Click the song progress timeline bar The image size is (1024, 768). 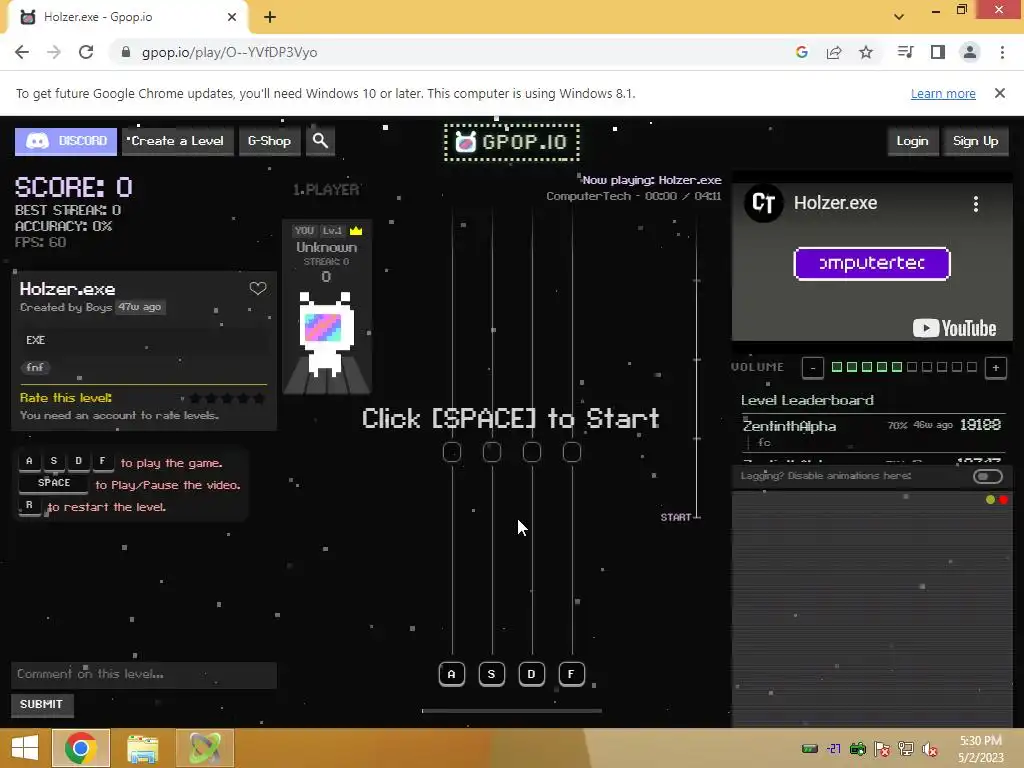pos(697,366)
